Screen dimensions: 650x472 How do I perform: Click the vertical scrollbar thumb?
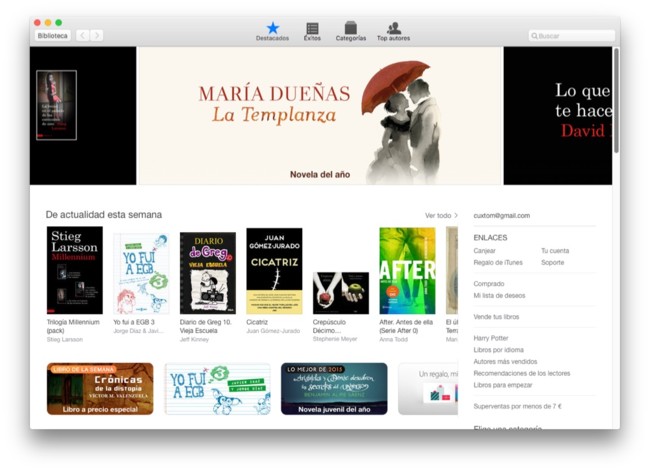pos(616,100)
